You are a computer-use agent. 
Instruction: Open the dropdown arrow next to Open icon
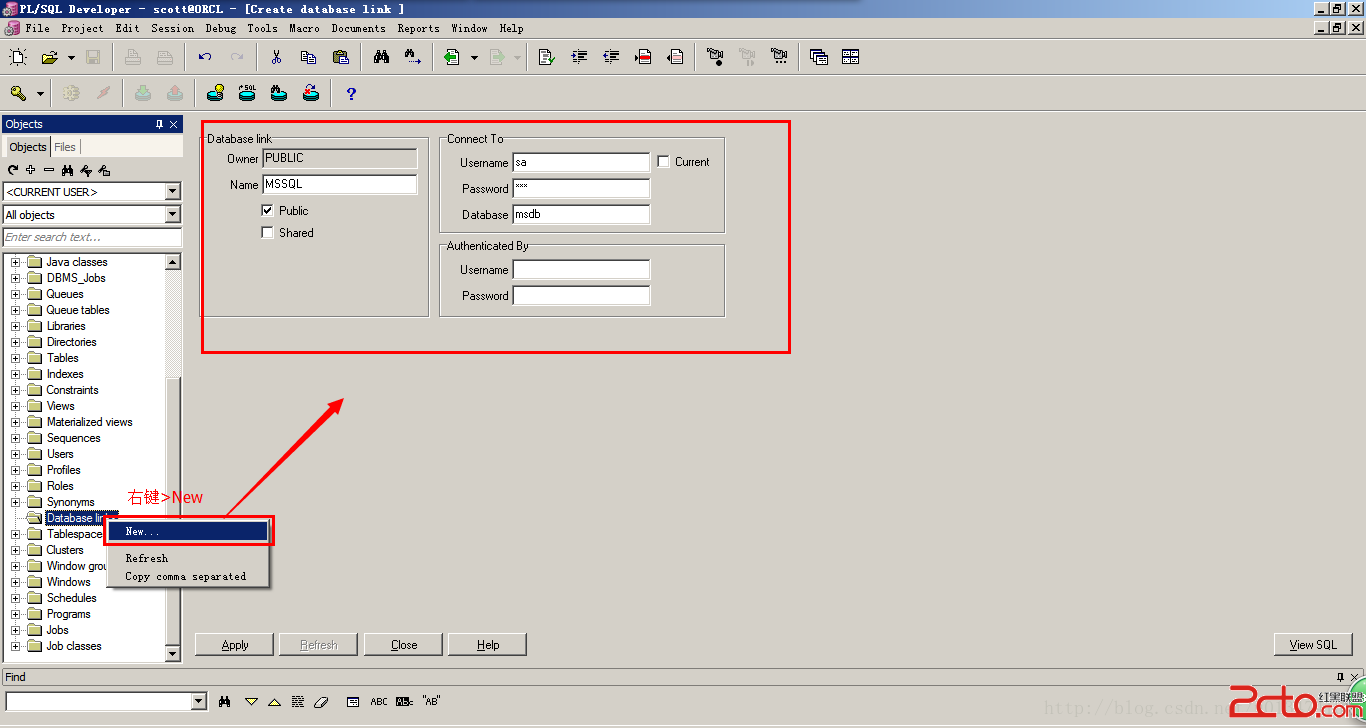tap(71, 58)
